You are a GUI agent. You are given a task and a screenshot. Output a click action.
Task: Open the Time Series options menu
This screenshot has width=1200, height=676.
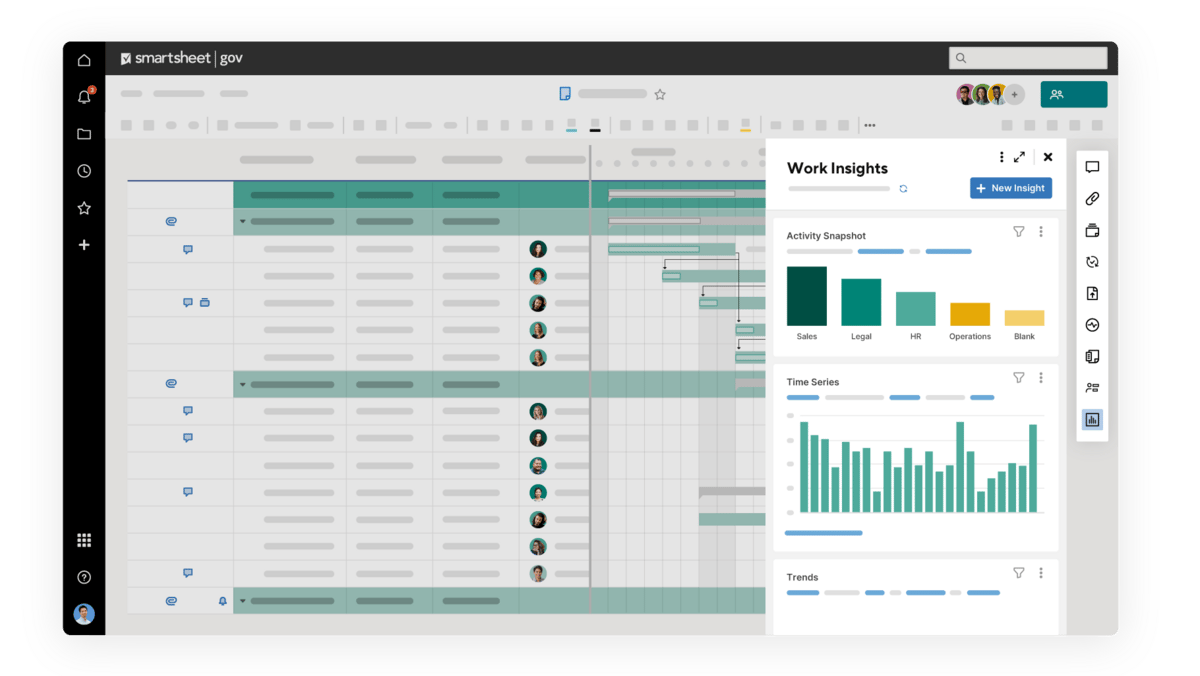tap(1041, 377)
